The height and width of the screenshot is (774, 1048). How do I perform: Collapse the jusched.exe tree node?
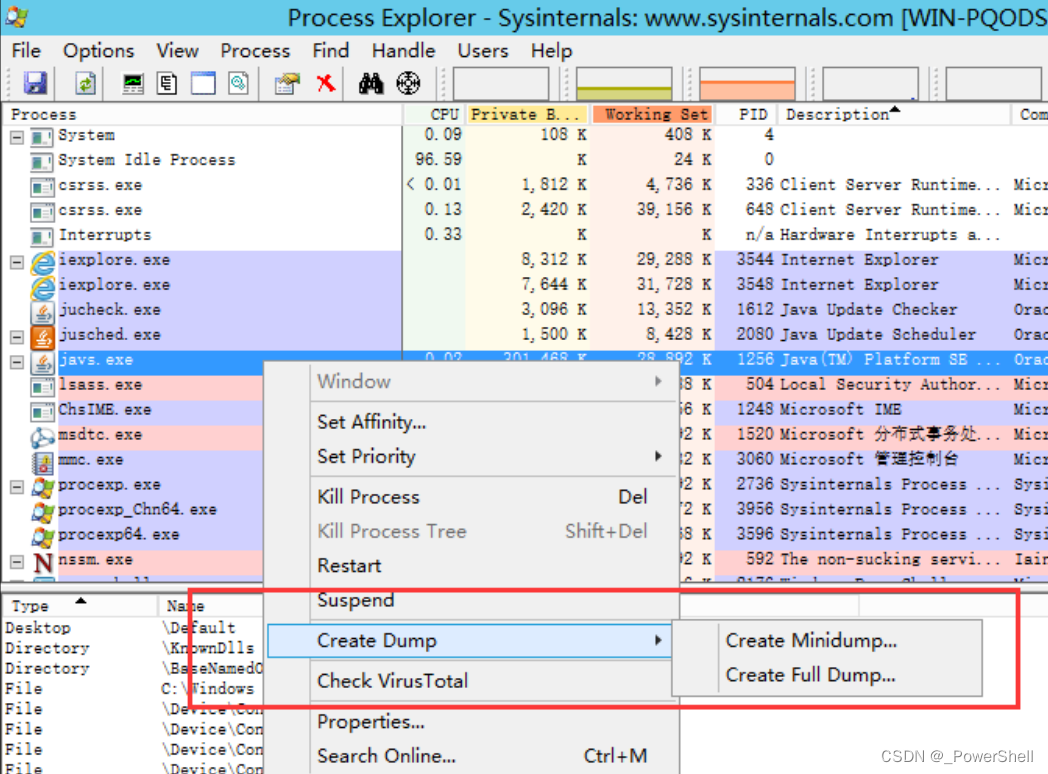click(17, 337)
